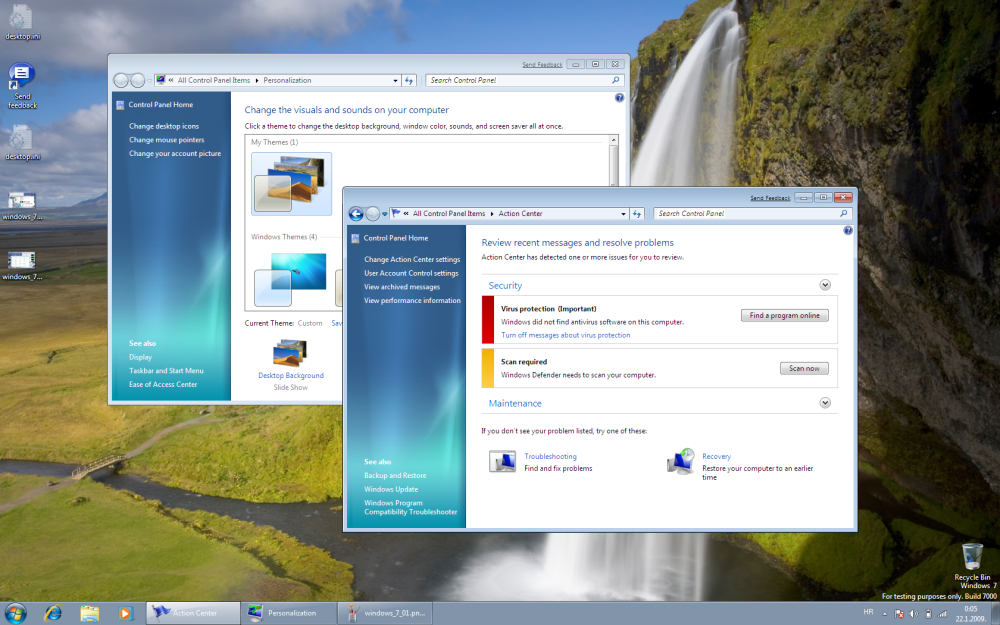The image size is (1000, 625).
Task: Click the search magnifier in Personalization window
Action: [615, 80]
